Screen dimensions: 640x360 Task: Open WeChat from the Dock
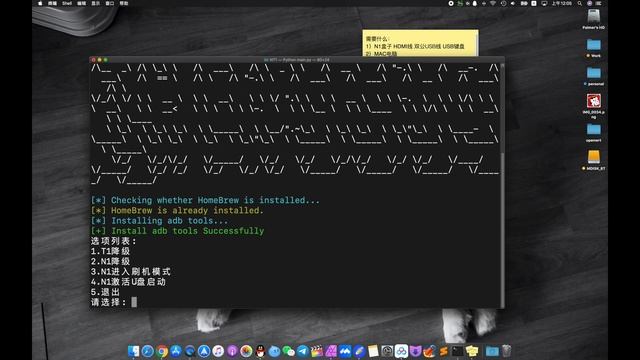point(289,351)
